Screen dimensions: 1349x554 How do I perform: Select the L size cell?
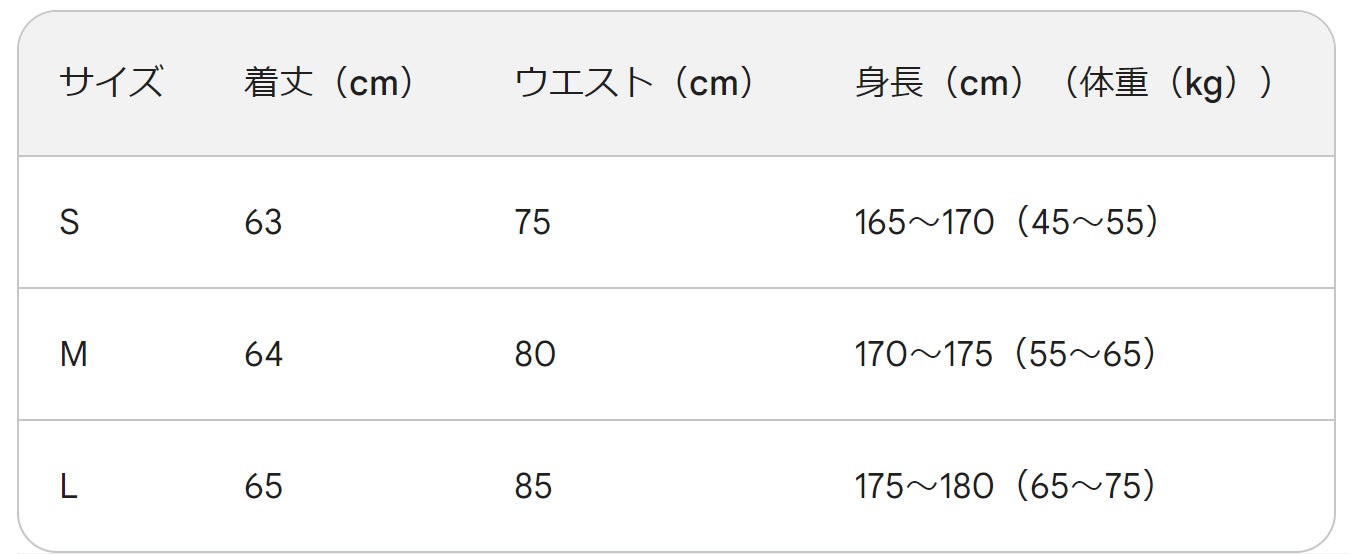pos(69,486)
